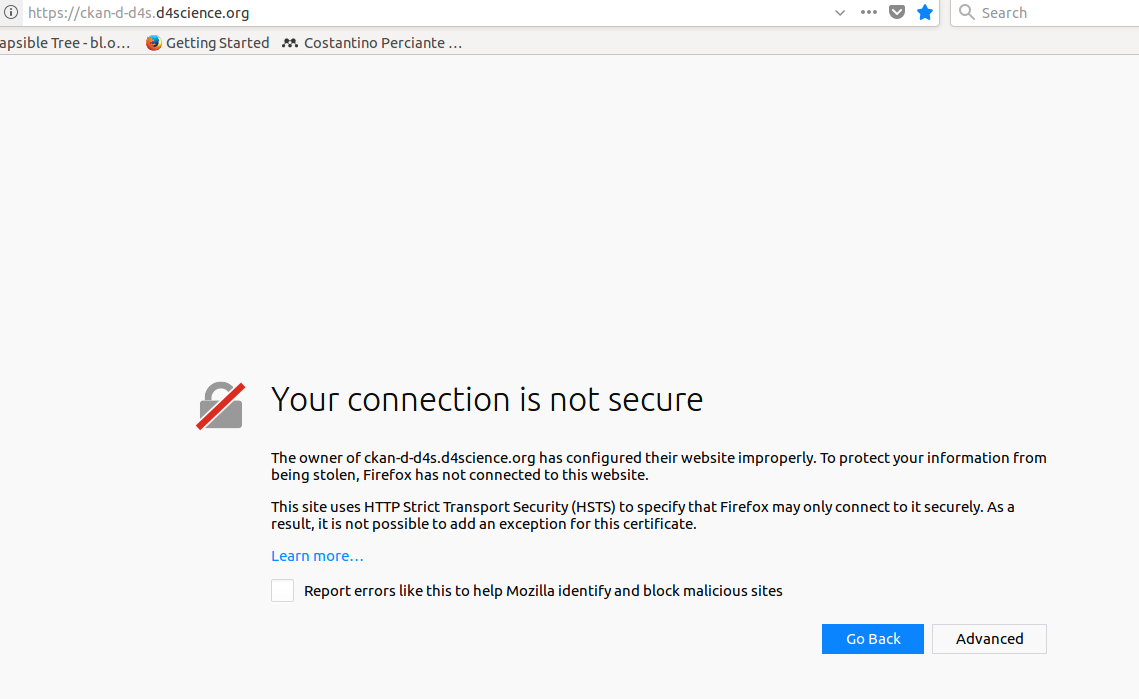This screenshot has height=699, width=1139.
Task: Click the paragraph about website configured improperly
Action: pos(659,466)
